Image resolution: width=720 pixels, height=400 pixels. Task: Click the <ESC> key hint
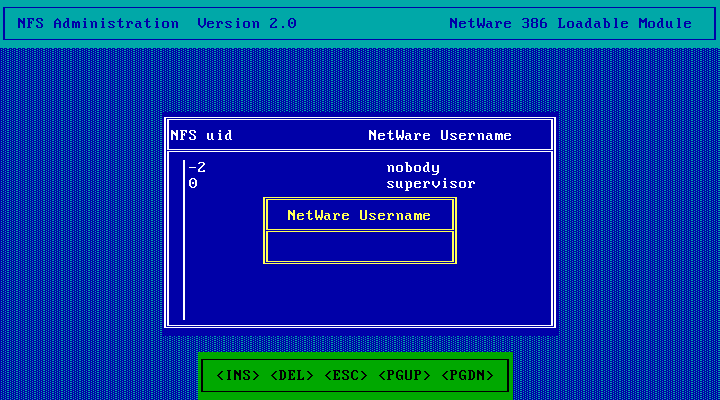tap(346, 375)
